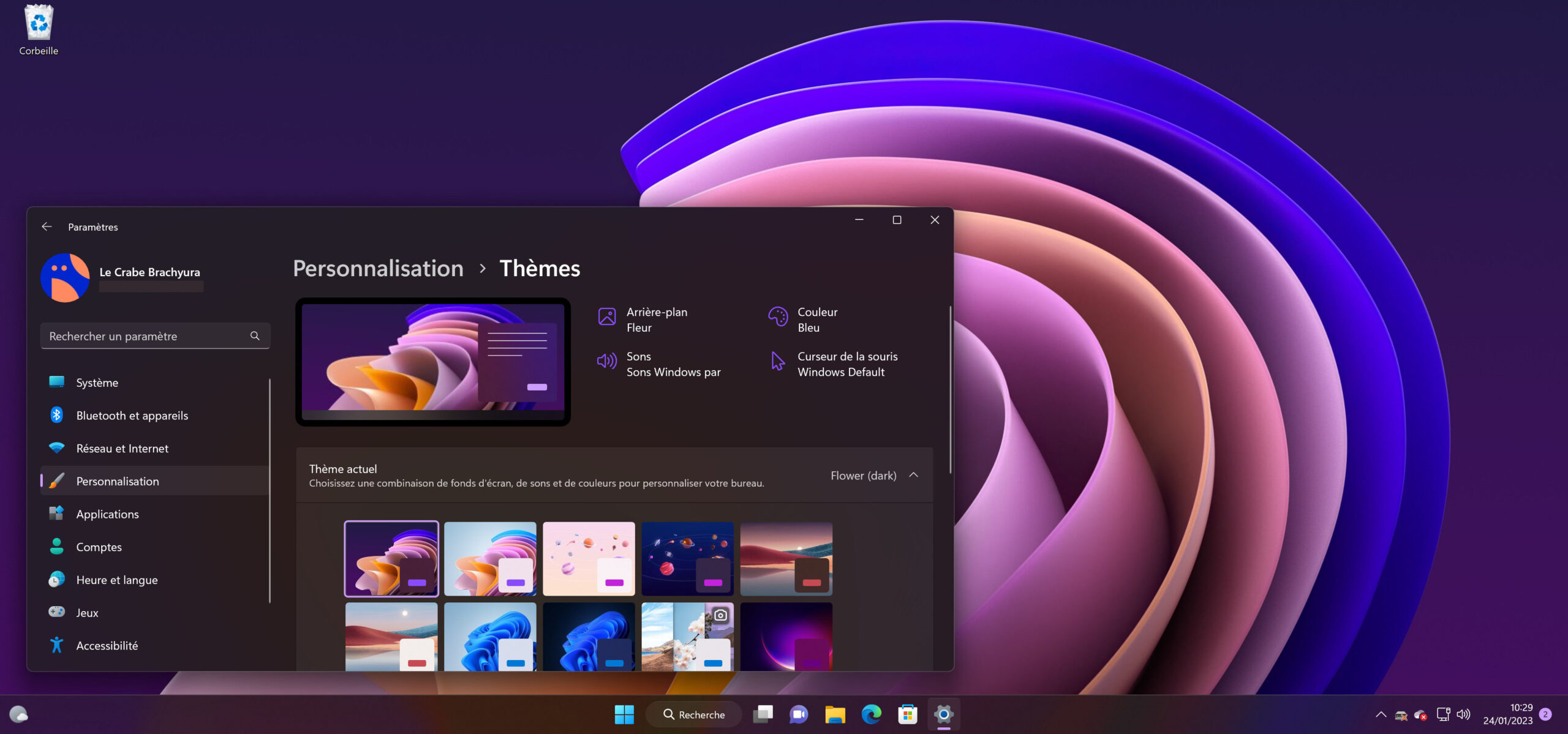The width and height of the screenshot is (1568, 734).
Task: Click the user avatar picture
Action: click(x=65, y=278)
